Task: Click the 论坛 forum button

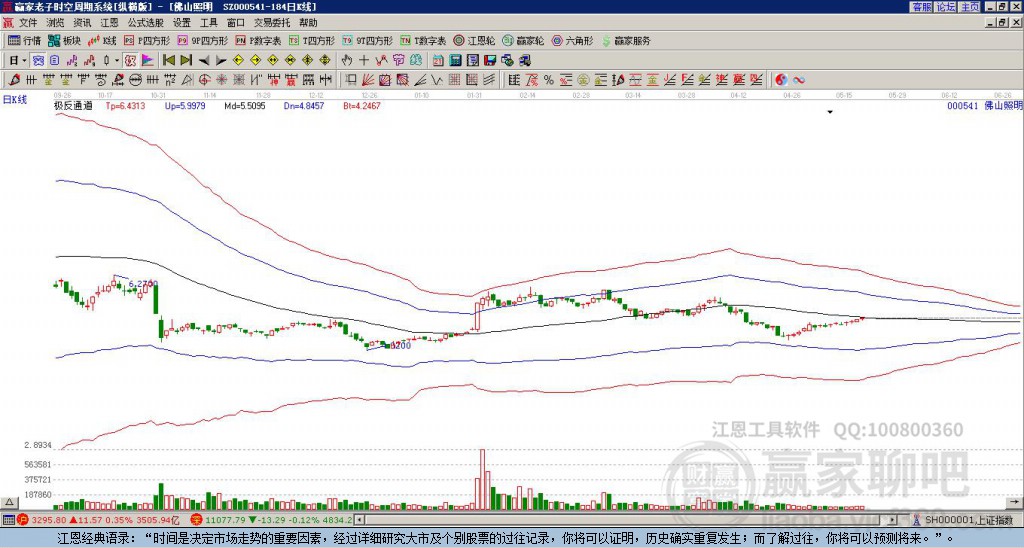Action: pos(946,7)
